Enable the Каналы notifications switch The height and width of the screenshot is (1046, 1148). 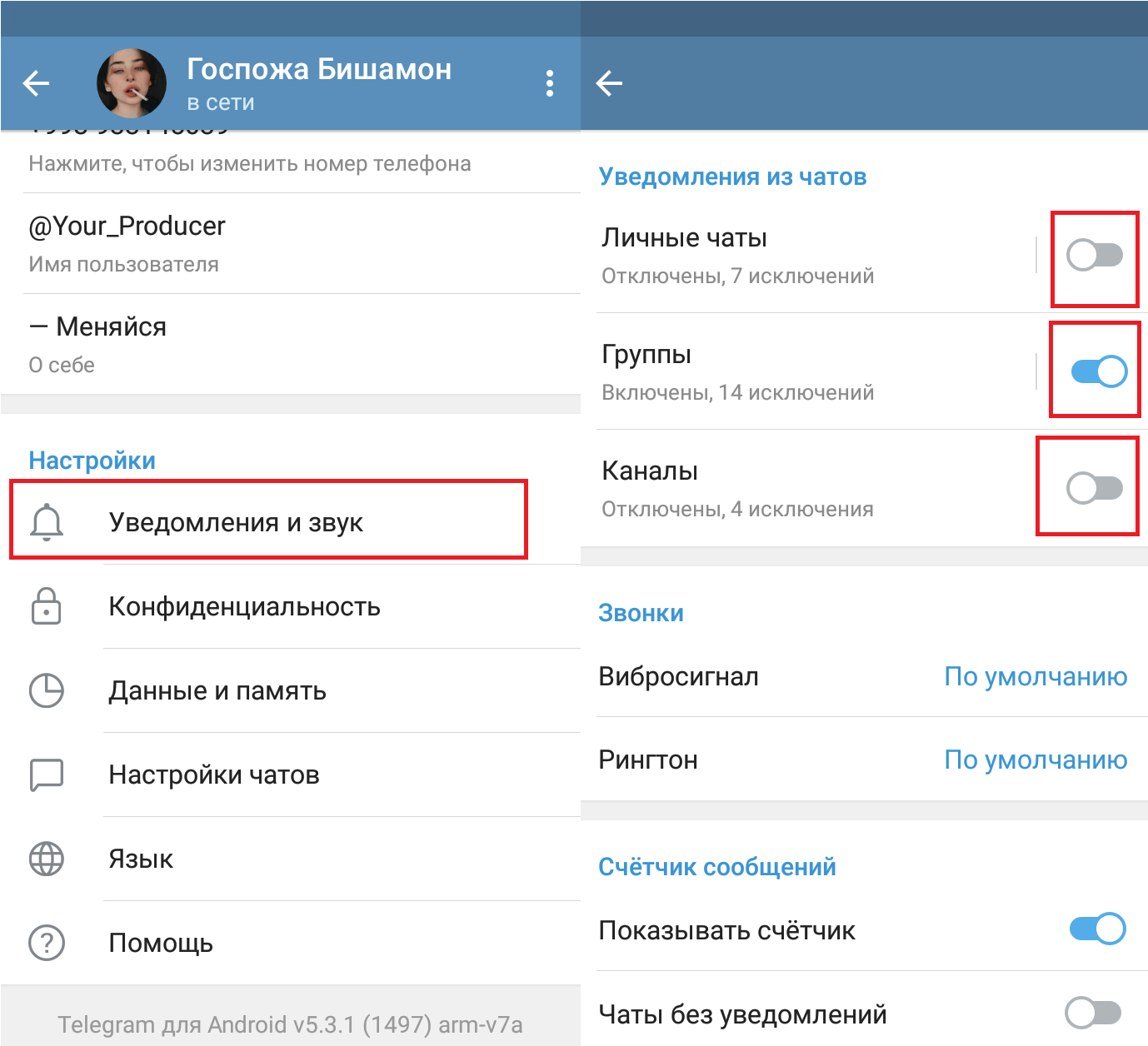click(x=1095, y=488)
